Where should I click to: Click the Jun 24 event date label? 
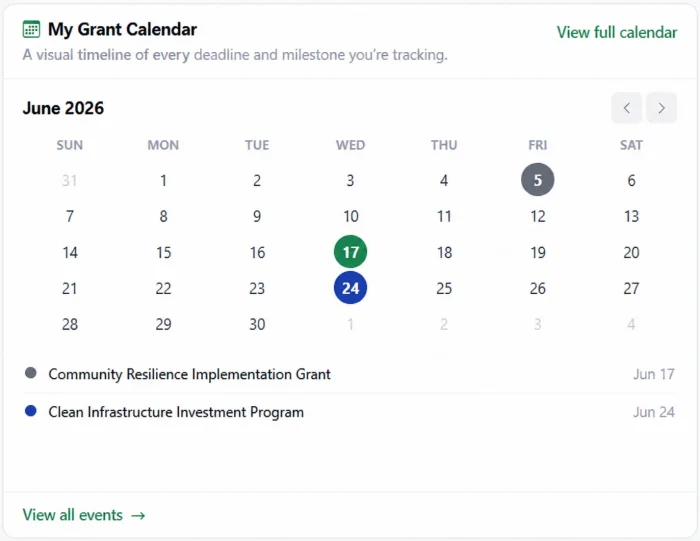[x=654, y=412]
